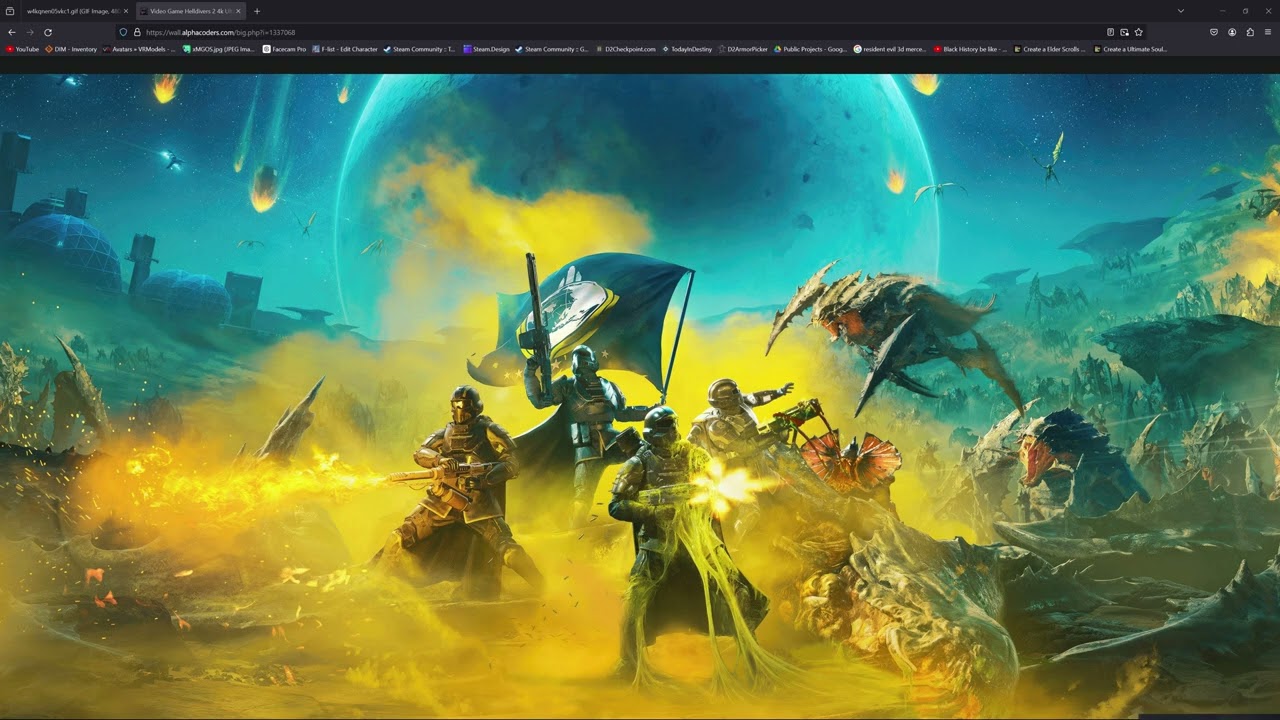Open the tracking protection shield icon
Image resolution: width=1280 pixels, height=720 pixels.
(123, 32)
